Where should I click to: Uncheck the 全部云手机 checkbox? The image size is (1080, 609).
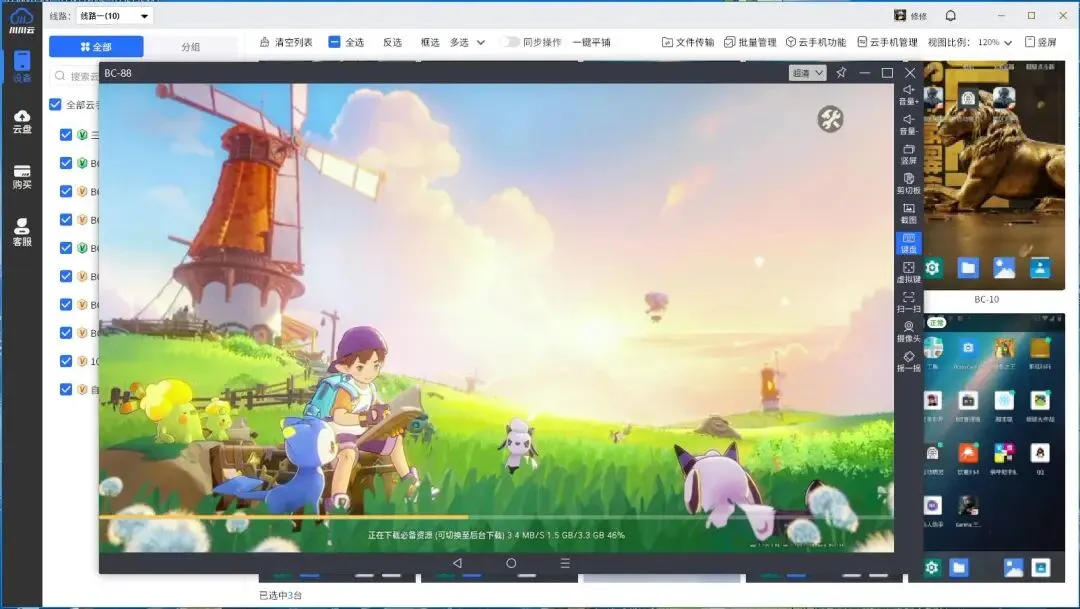tap(55, 105)
